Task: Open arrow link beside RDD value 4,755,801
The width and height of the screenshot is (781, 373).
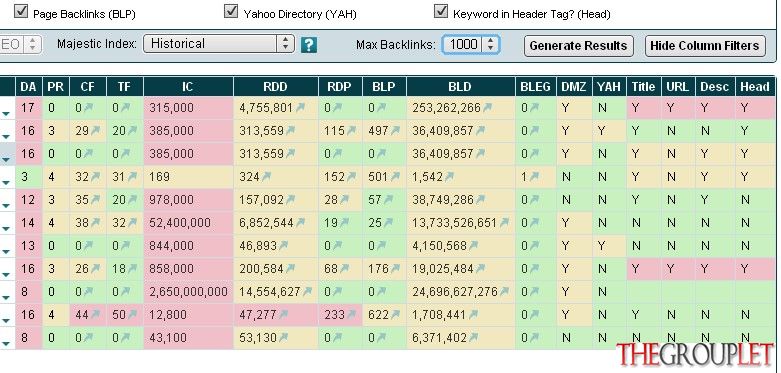Action: (x=300, y=108)
